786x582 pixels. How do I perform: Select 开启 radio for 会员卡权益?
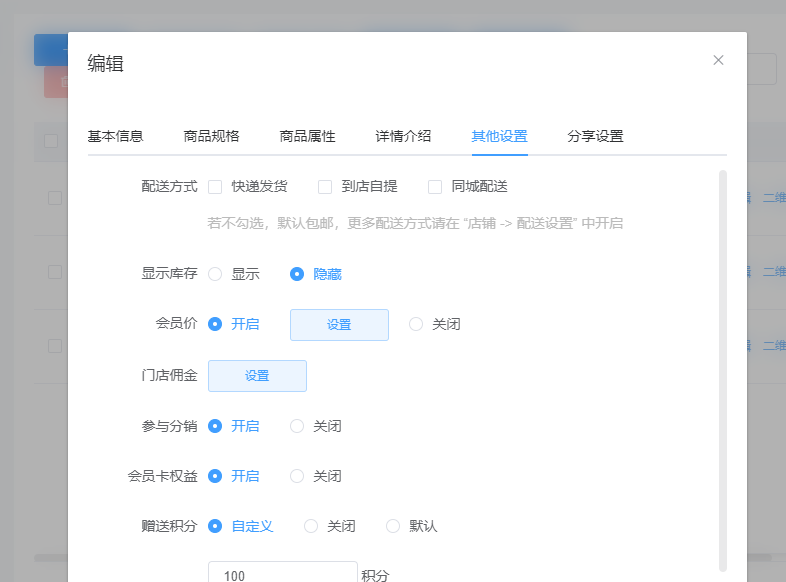coord(215,476)
